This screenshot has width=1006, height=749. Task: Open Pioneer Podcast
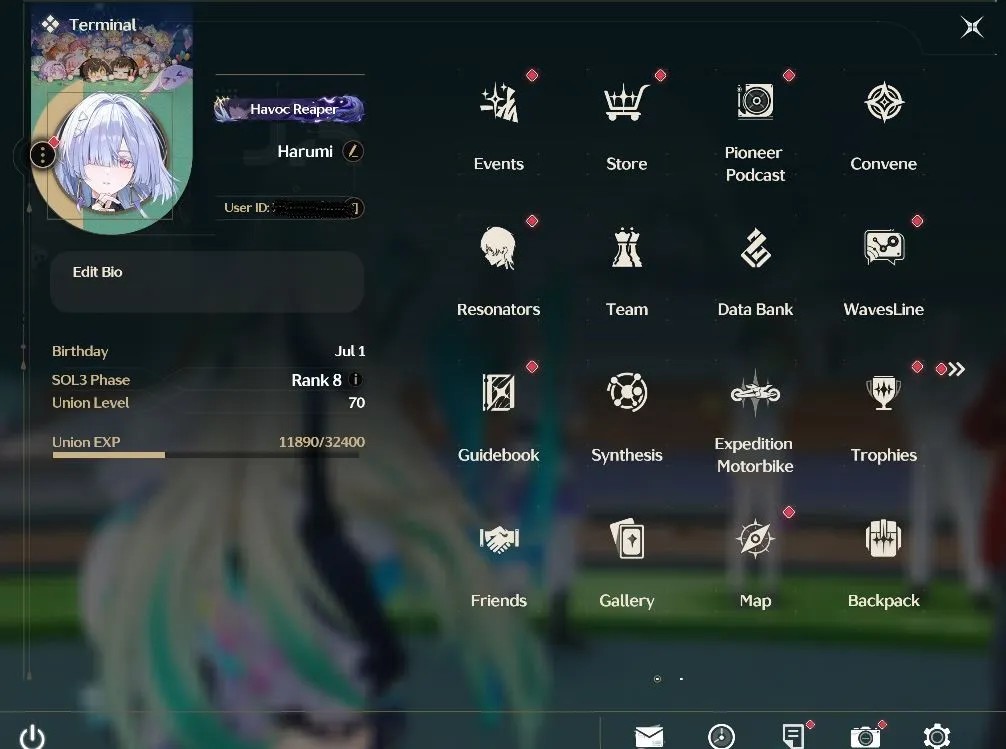pos(755,101)
